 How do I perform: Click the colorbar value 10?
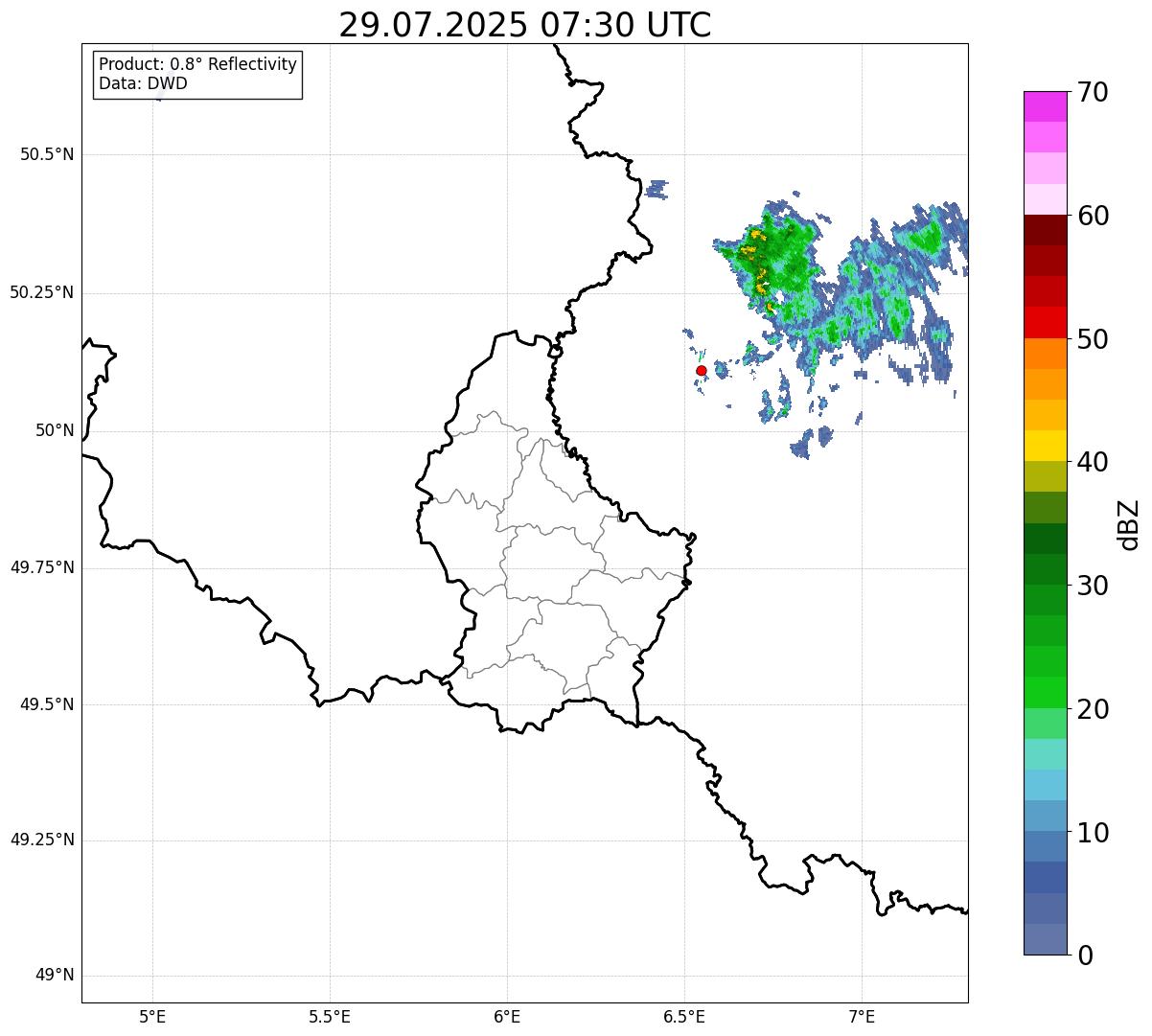click(1093, 832)
